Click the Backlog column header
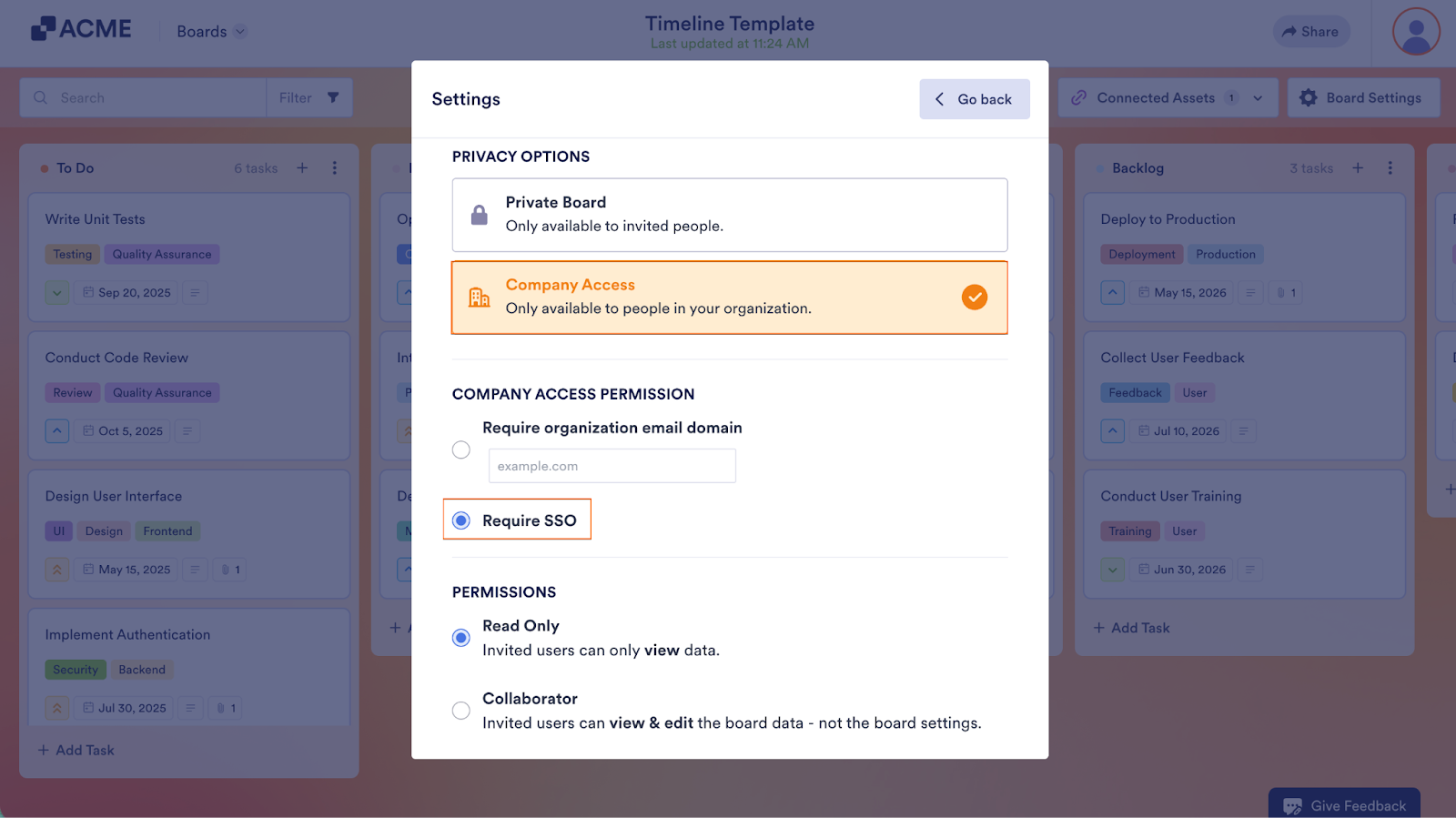1456x818 pixels. point(1137,167)
